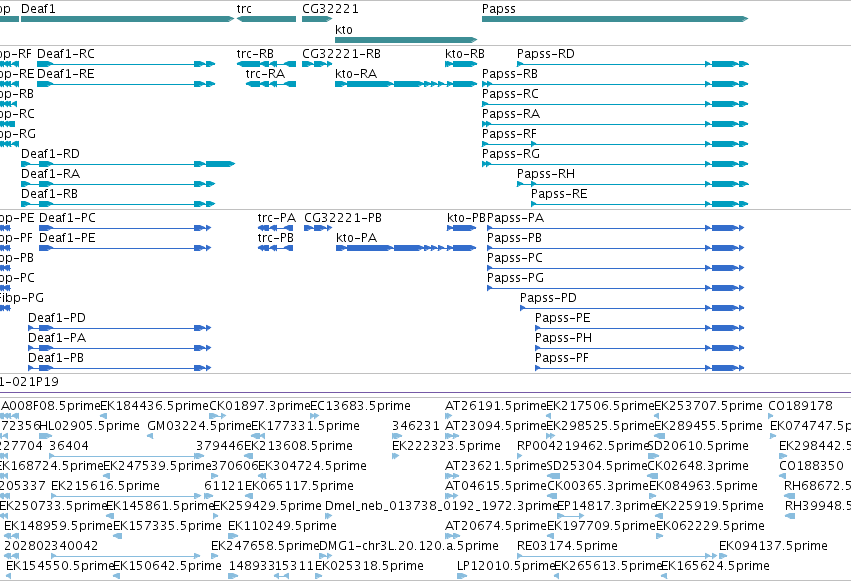Screen dimensions: 851x581
Task: Select the Papss gene bar
Action: pyautogui.click(x=615, y=19)
